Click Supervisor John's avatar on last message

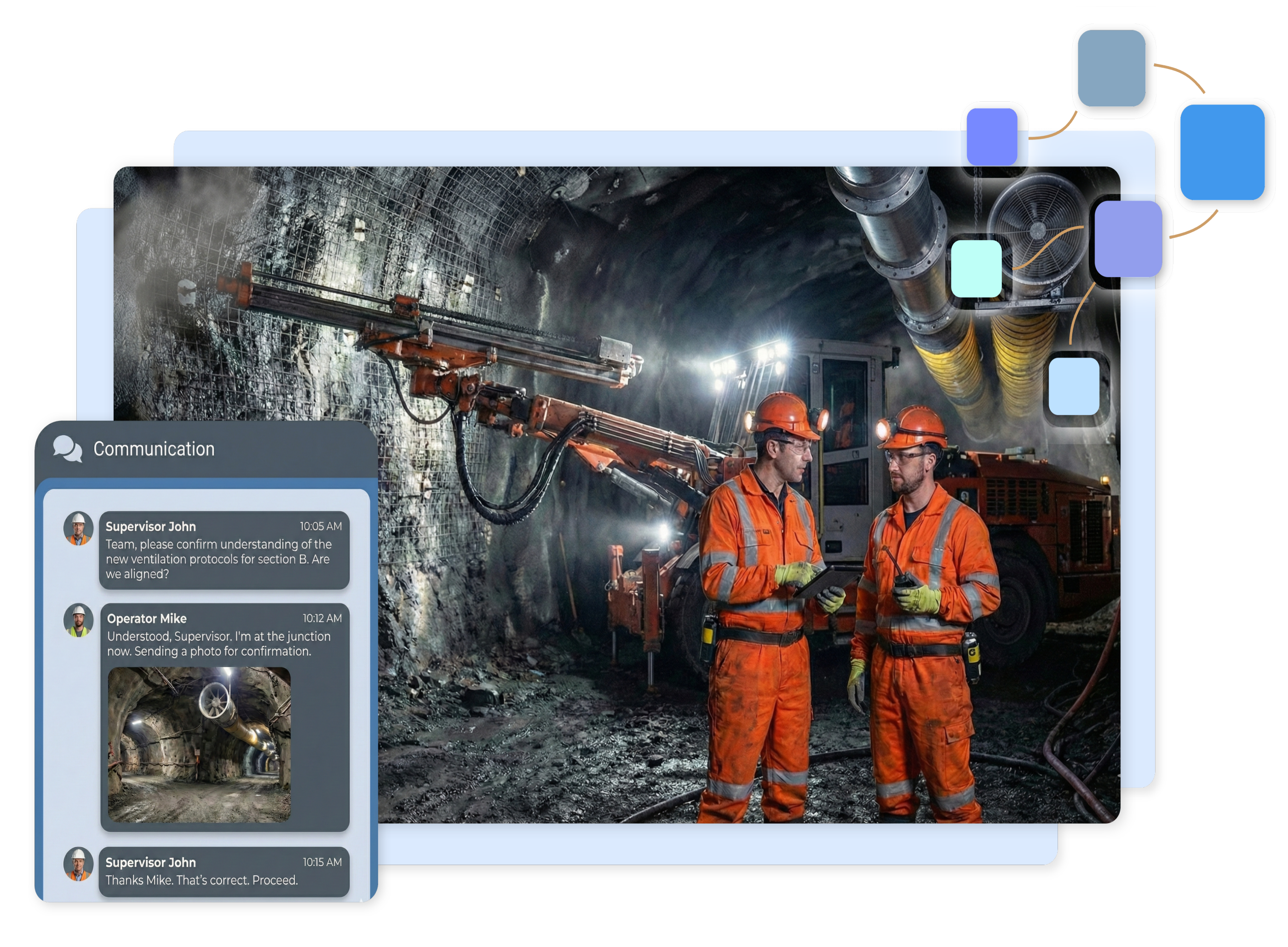point(79,864)
